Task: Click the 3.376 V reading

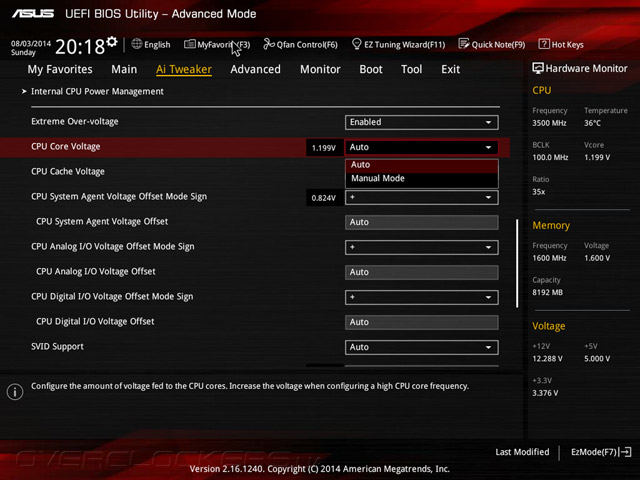Action: pyautogui.click(x=545, y=393)
